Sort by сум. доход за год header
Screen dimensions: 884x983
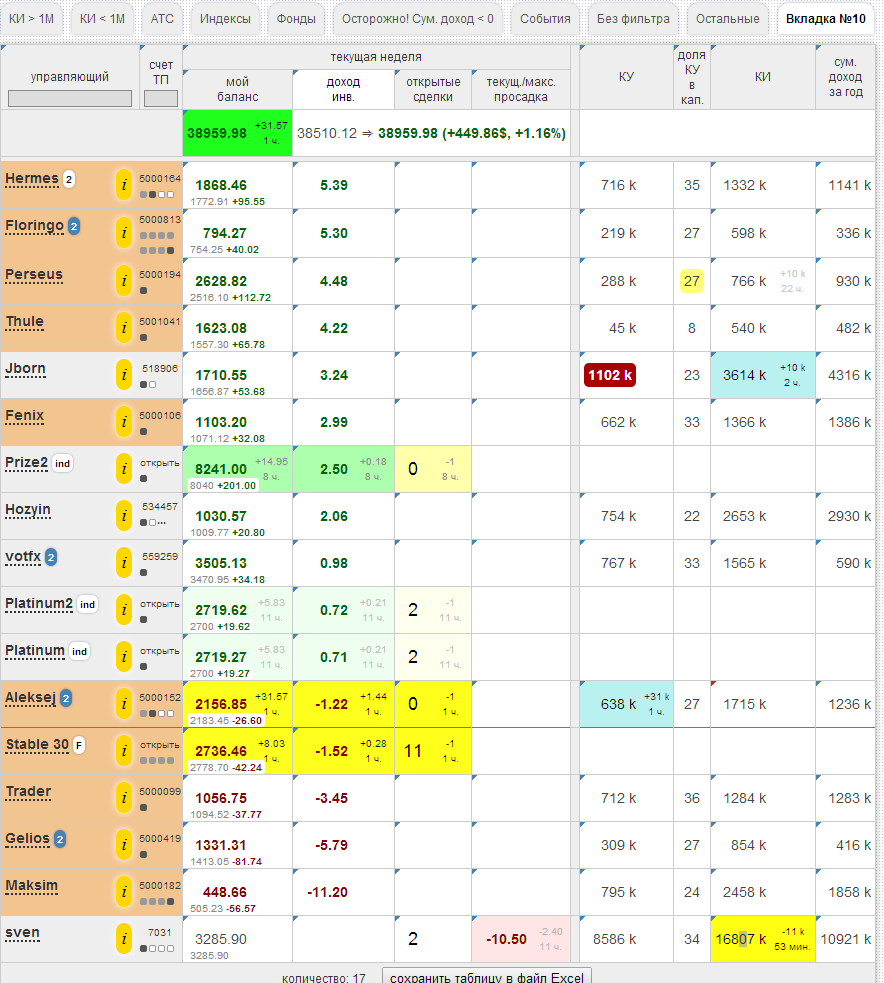(845, 76)
